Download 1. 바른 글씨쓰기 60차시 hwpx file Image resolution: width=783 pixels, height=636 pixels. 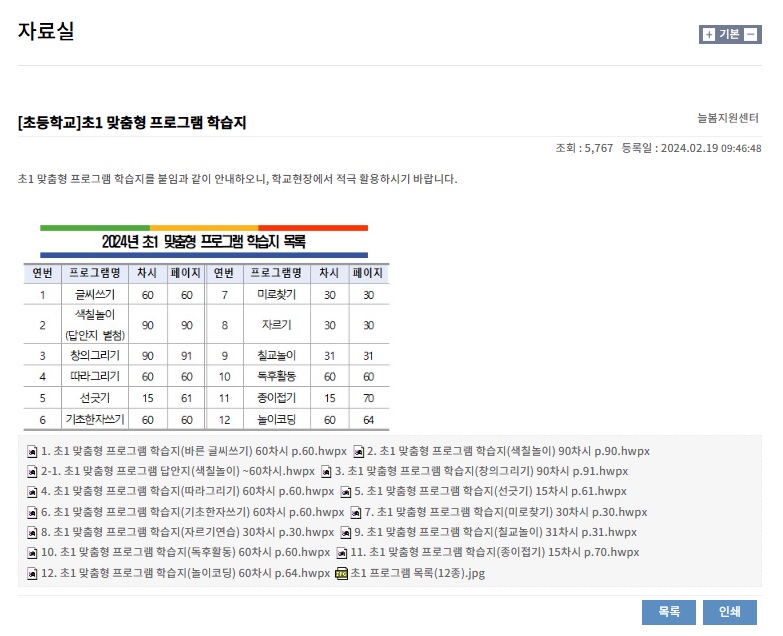(194, 451)
